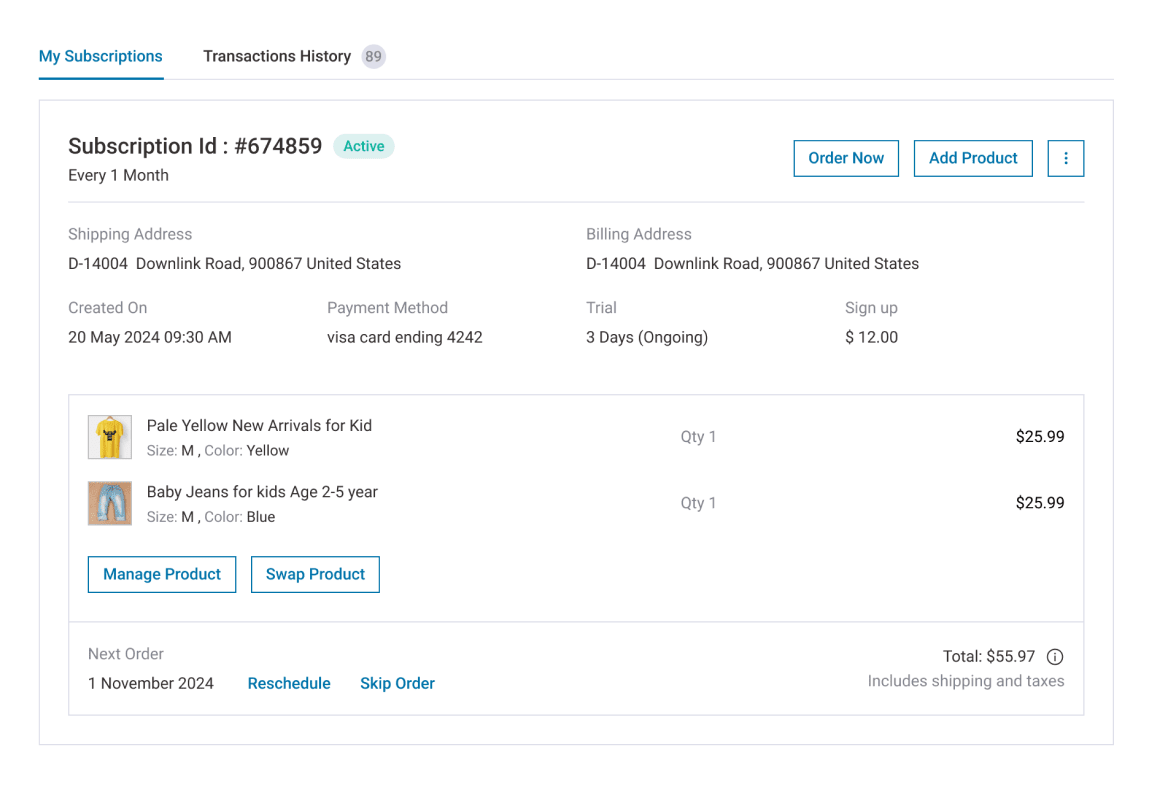Click the Qty 1 label for the t-shirt
This screenshot has width=1160, height=788.
(x=698, y=437)
